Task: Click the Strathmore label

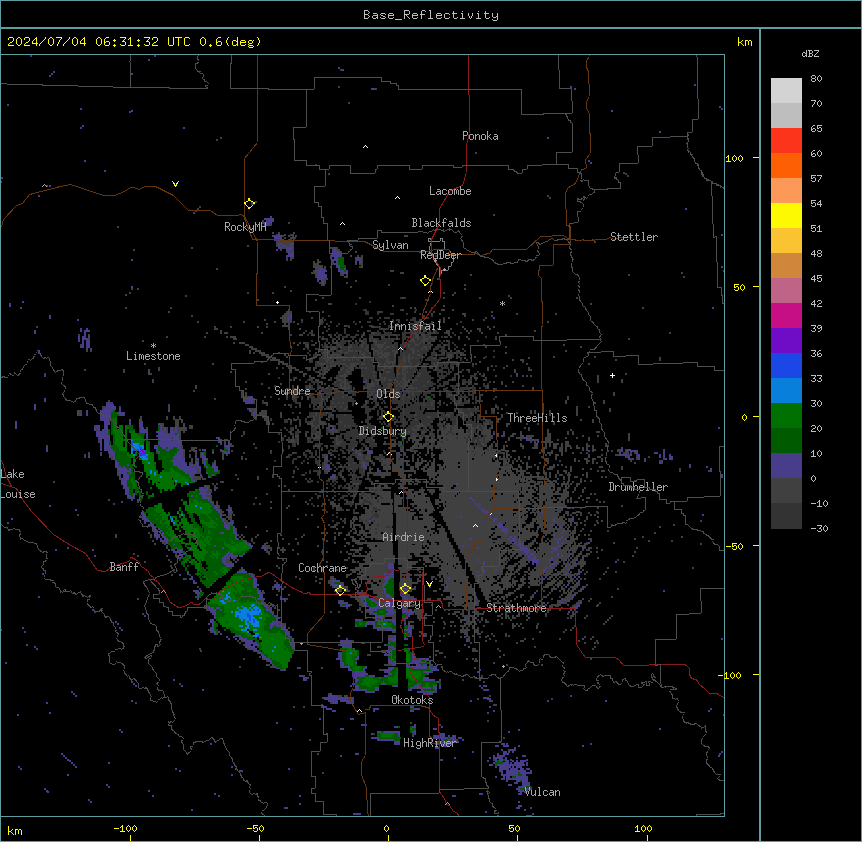Action: (x=516, y=608)
